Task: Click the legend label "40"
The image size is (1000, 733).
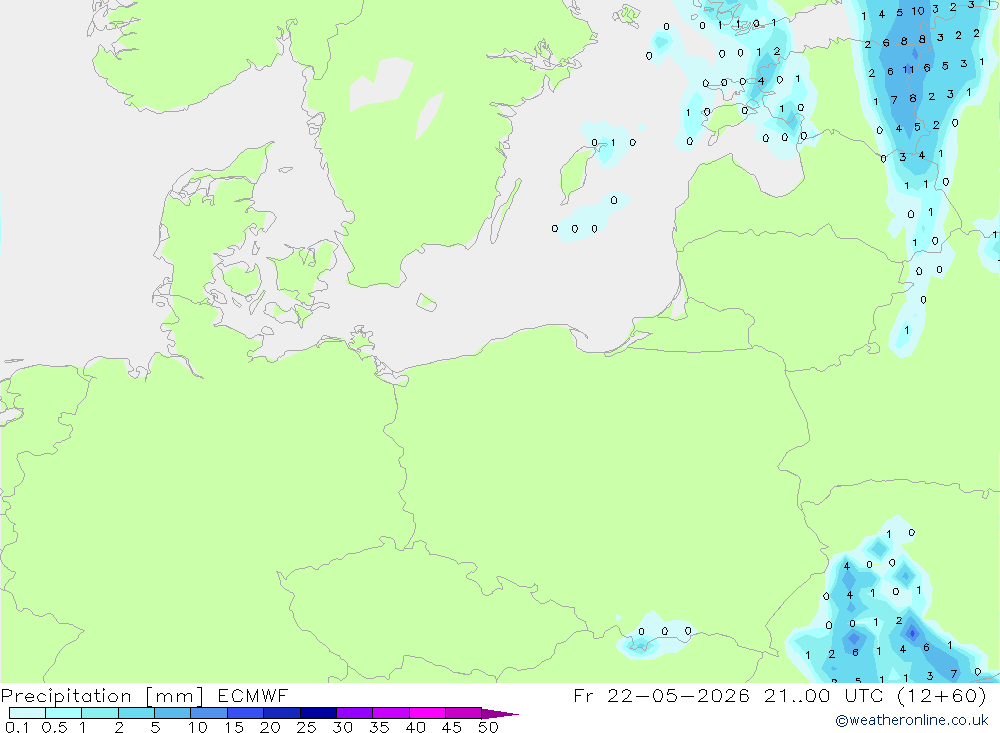Action: pos(416,727)
